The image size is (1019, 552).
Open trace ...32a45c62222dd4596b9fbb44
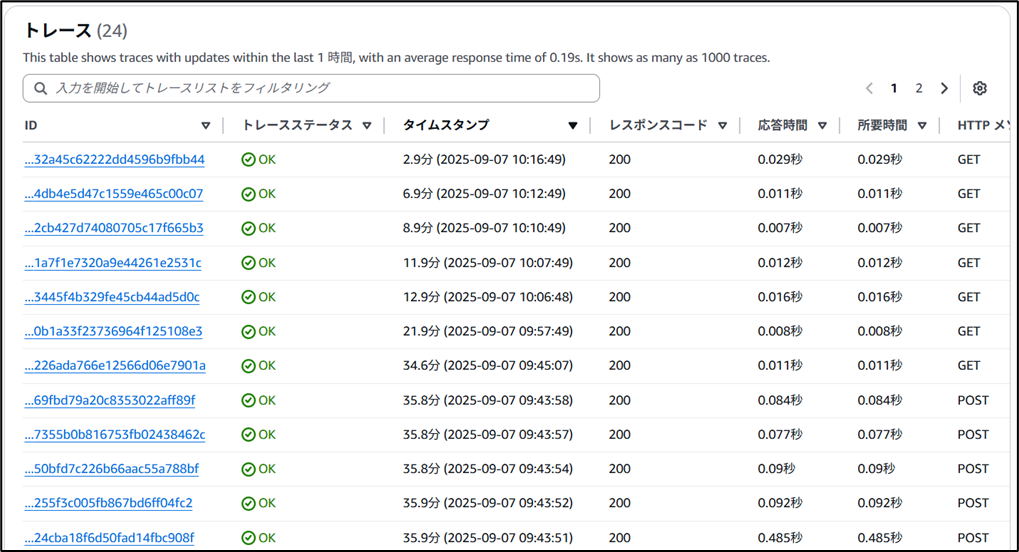click(114, 160)
